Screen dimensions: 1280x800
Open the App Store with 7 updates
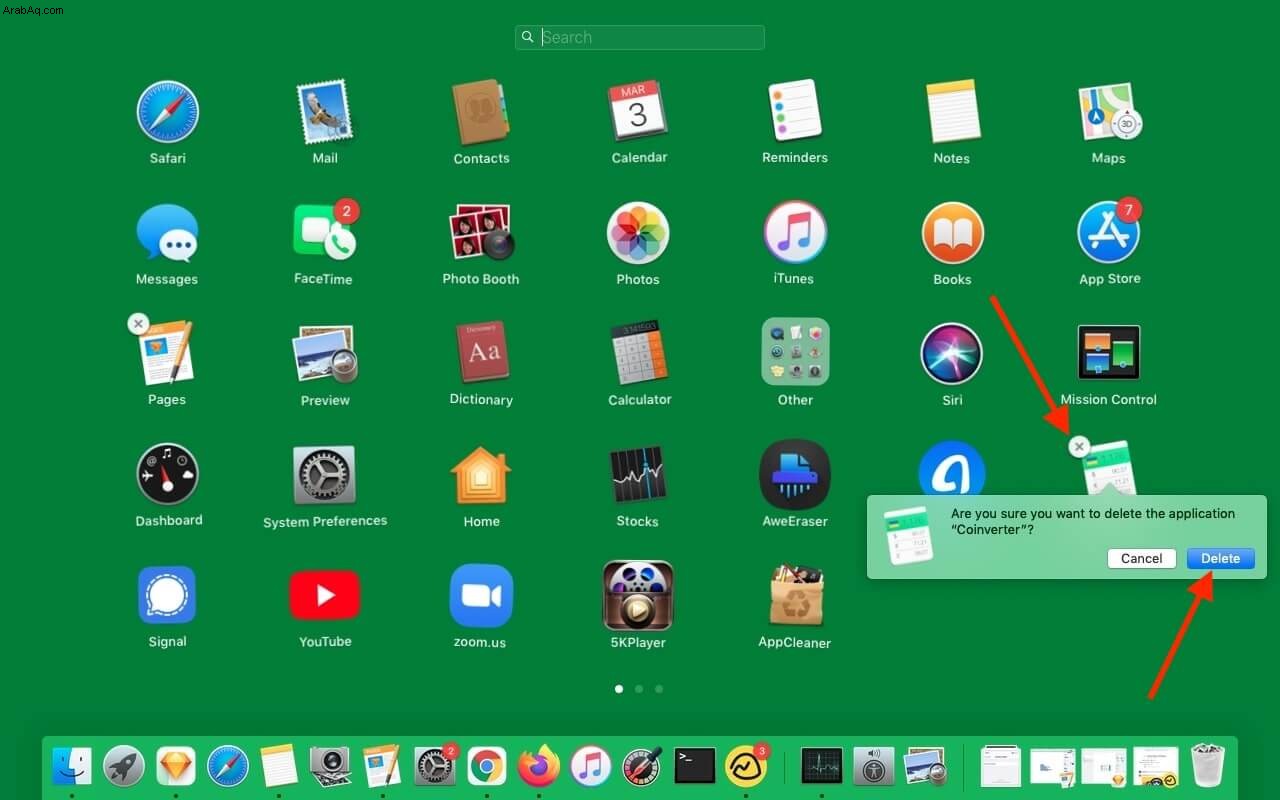tap(1108, 233)
